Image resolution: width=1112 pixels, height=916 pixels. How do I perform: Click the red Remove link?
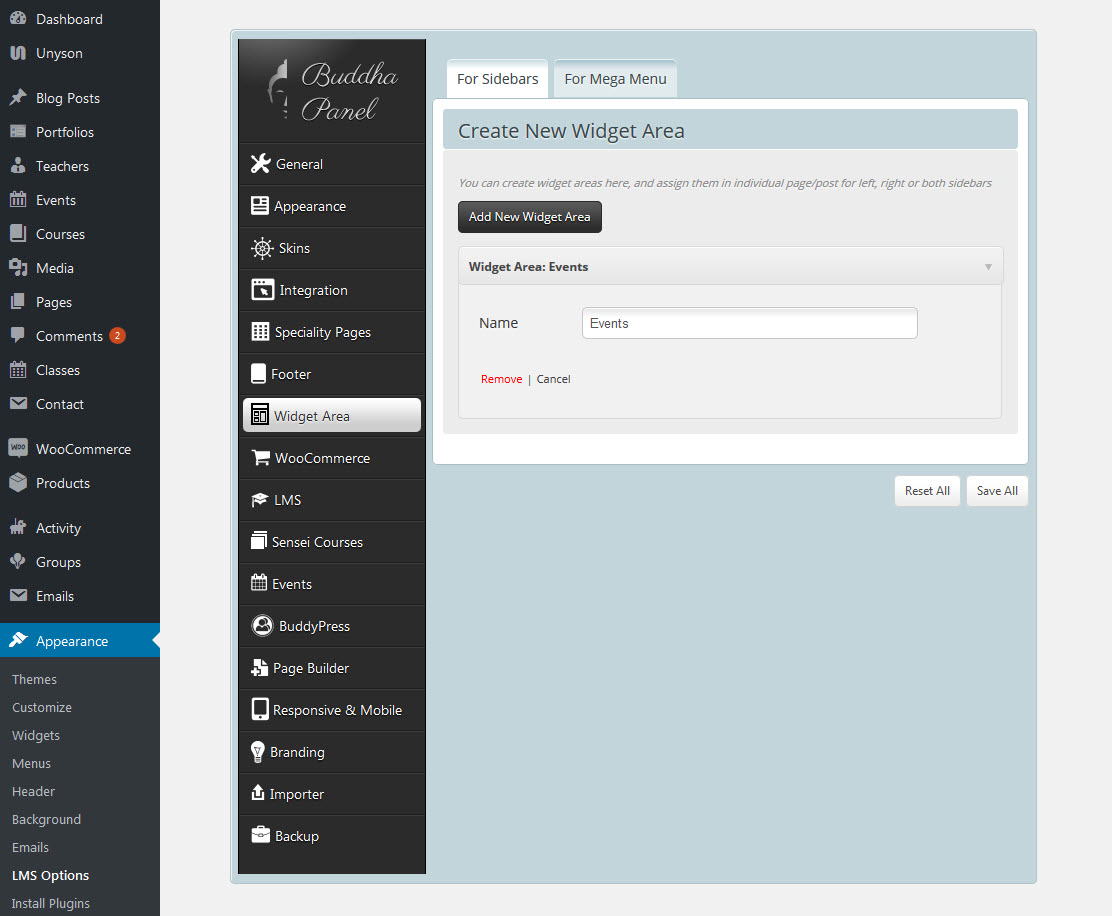pos(501,379)
